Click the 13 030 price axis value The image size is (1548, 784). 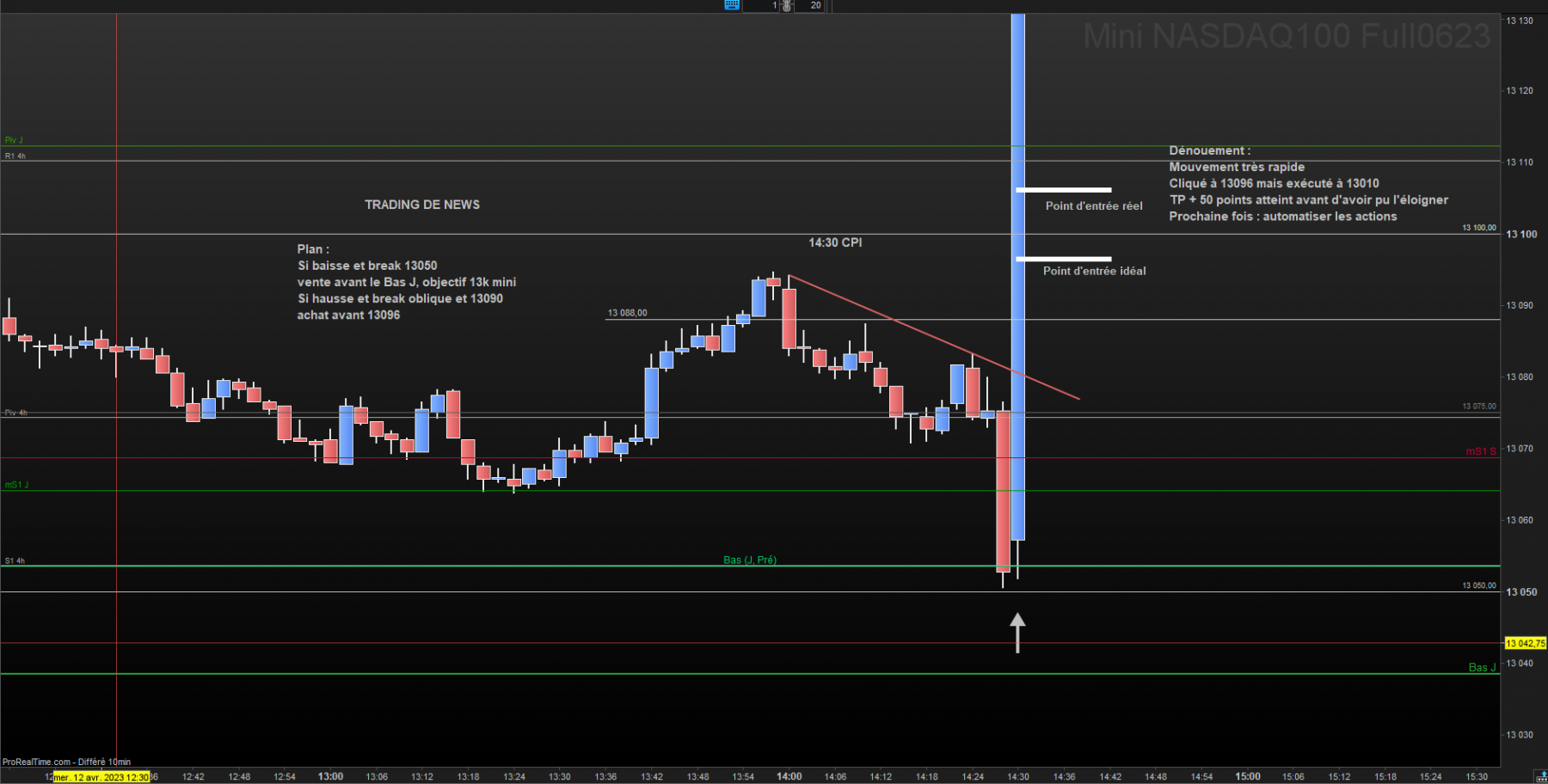tap(1520, 735)
